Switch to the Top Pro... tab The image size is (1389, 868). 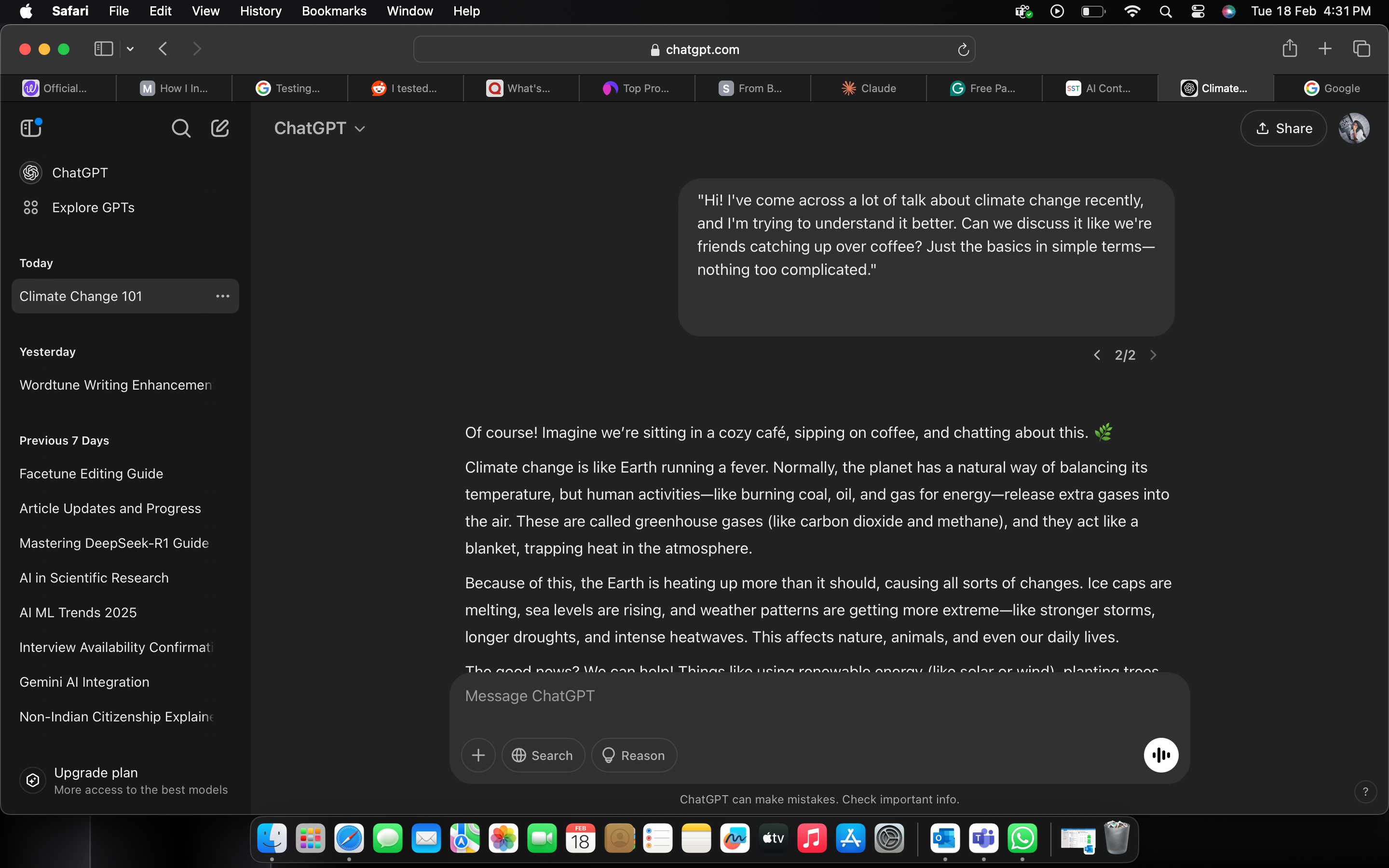(x=637, y=88)
